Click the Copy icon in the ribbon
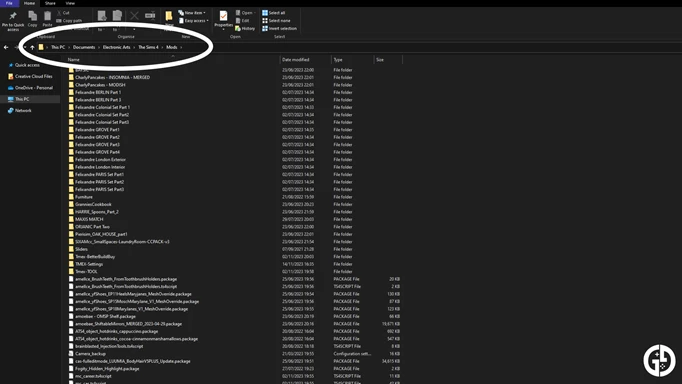The width and height of the screenshot is (682, 384). tap(33, 17)
